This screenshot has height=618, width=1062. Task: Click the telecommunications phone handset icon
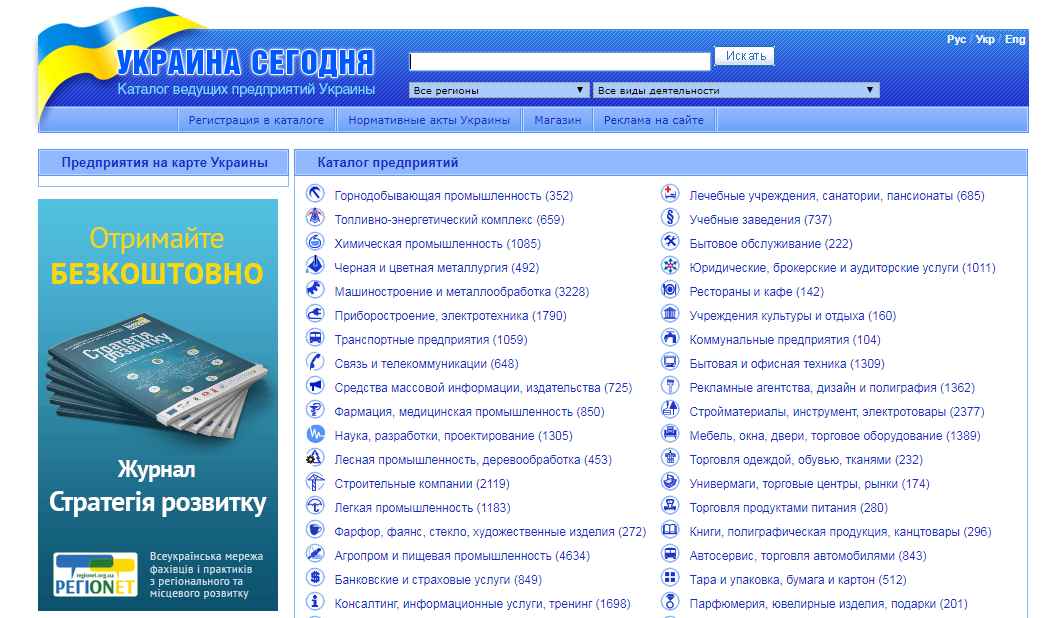315,362
